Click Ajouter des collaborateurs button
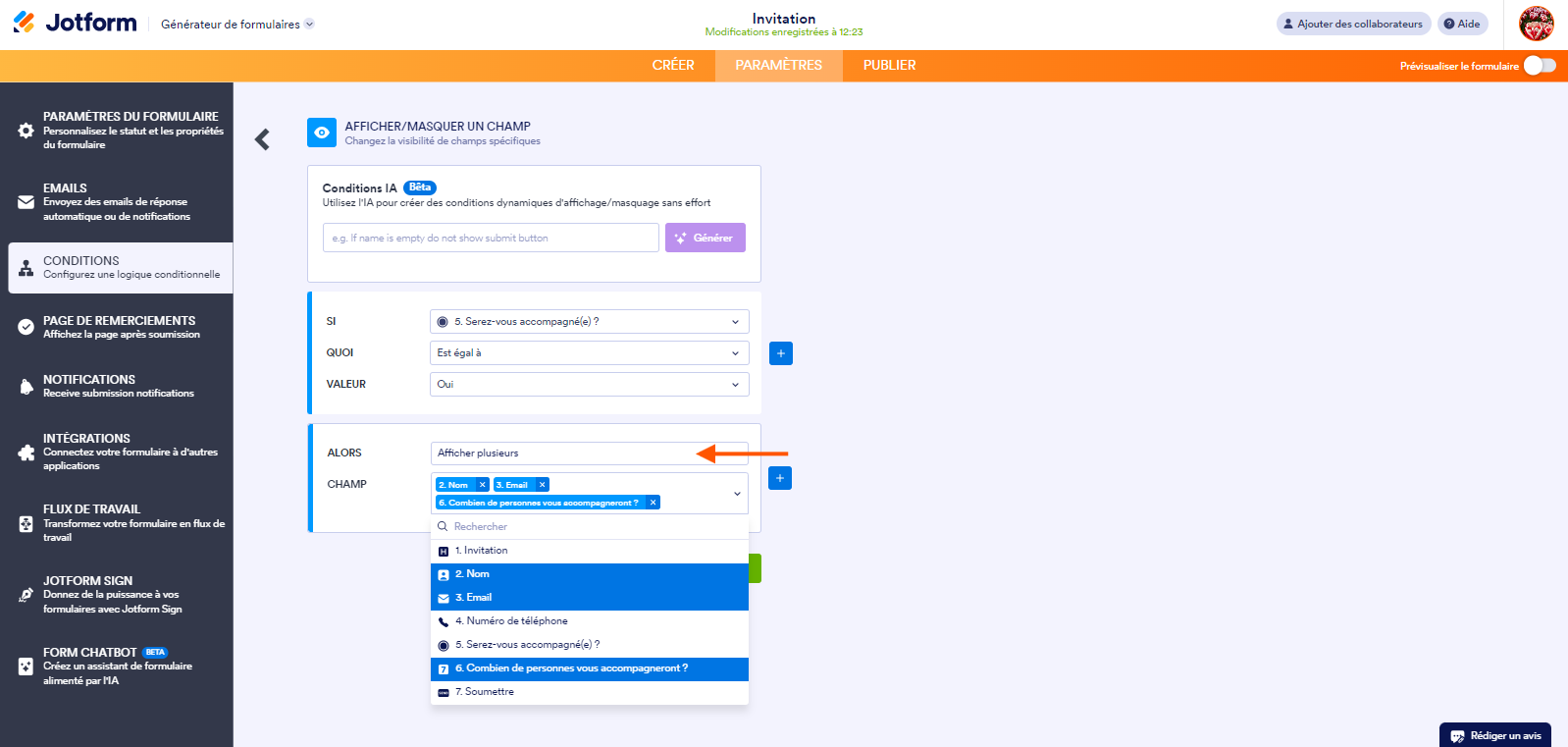1568x747 pixels. (x=1351, y=24)
